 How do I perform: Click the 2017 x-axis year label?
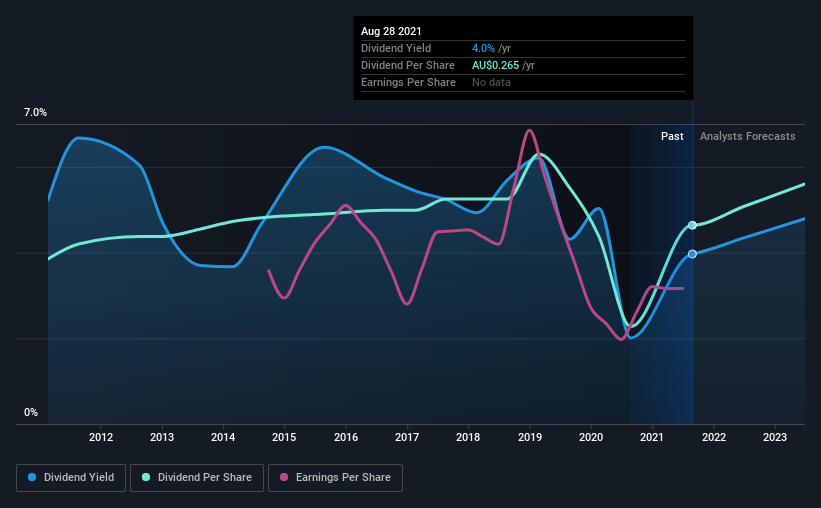[x=407, y=437]
